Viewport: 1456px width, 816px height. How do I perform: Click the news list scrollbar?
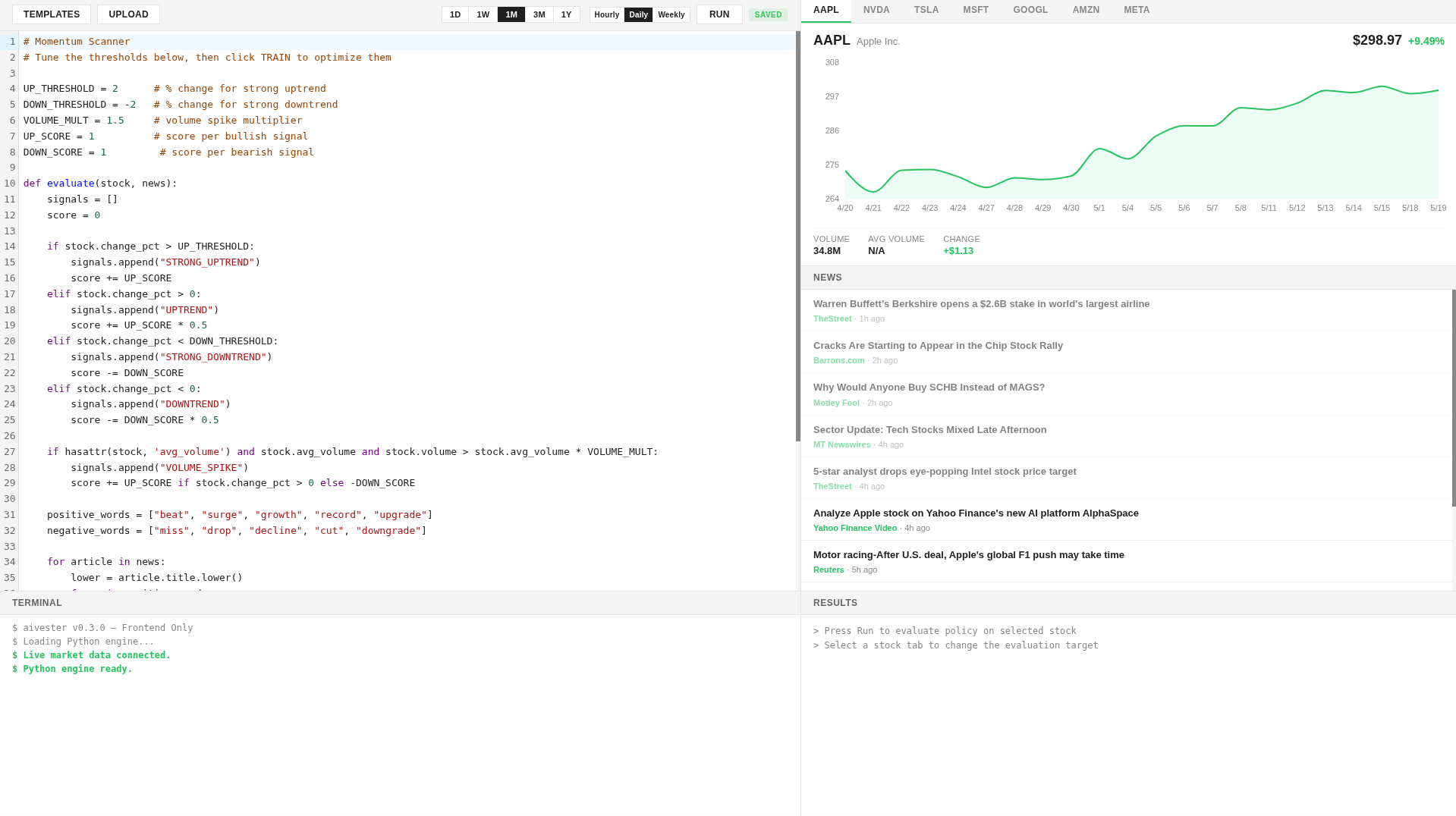click(1454, 398)
